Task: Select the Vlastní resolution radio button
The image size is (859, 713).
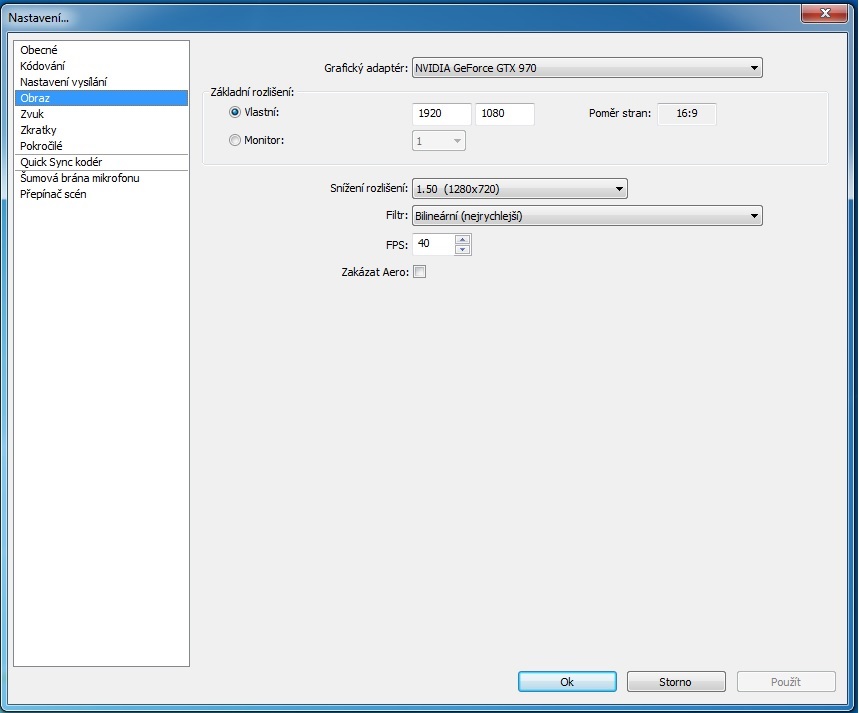Action: (x=235, y=112)
